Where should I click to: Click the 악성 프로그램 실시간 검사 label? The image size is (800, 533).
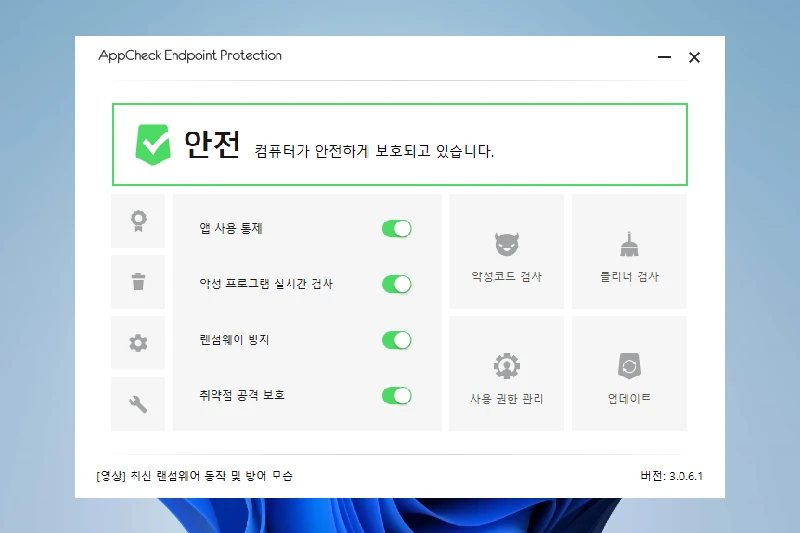click(x=266, y=284)
